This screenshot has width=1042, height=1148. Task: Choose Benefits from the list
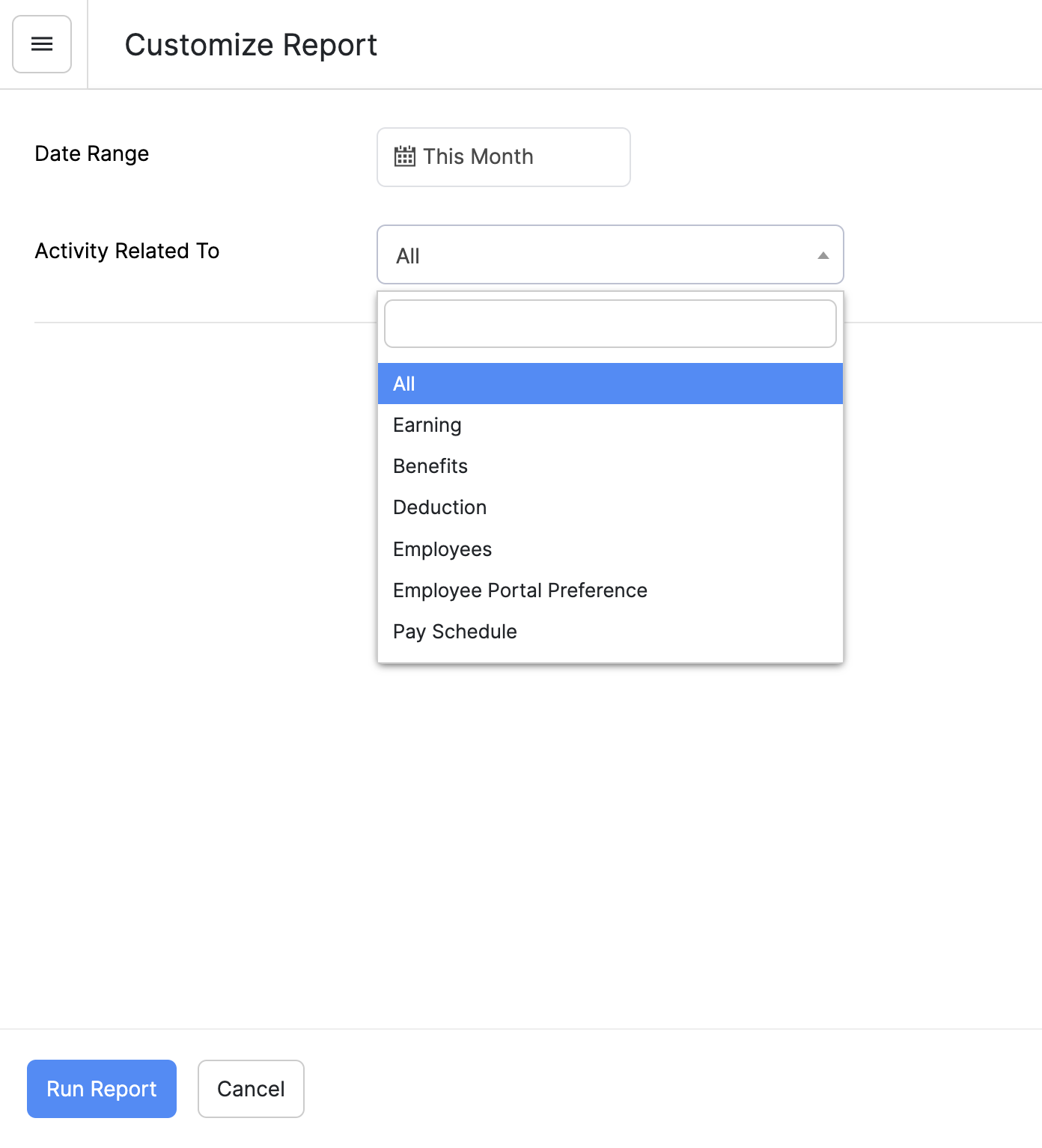[430, 466]
